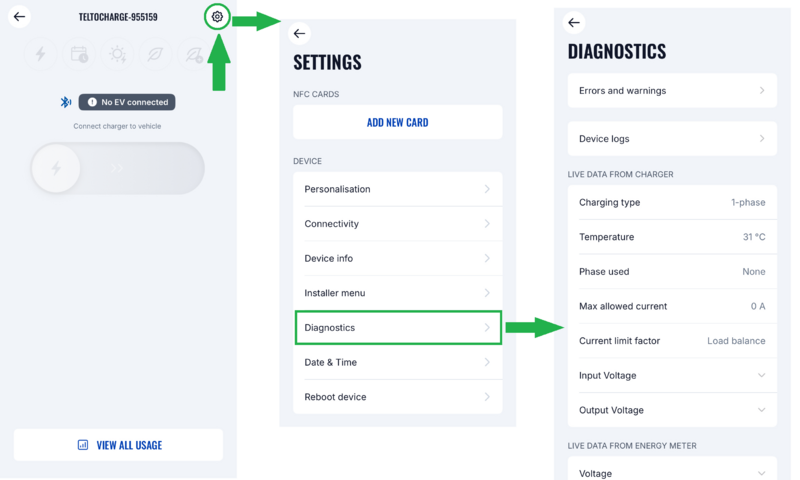Open the Installer menu entry
This screenshot has height=480, width=800.
pyautogui.click(x=397, y=293)
